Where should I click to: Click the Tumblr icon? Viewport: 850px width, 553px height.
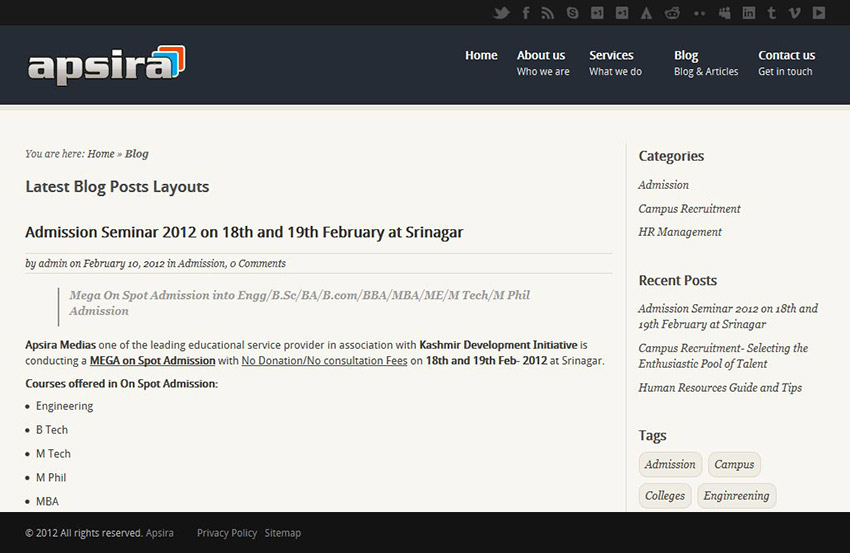[x=772, y=12]
